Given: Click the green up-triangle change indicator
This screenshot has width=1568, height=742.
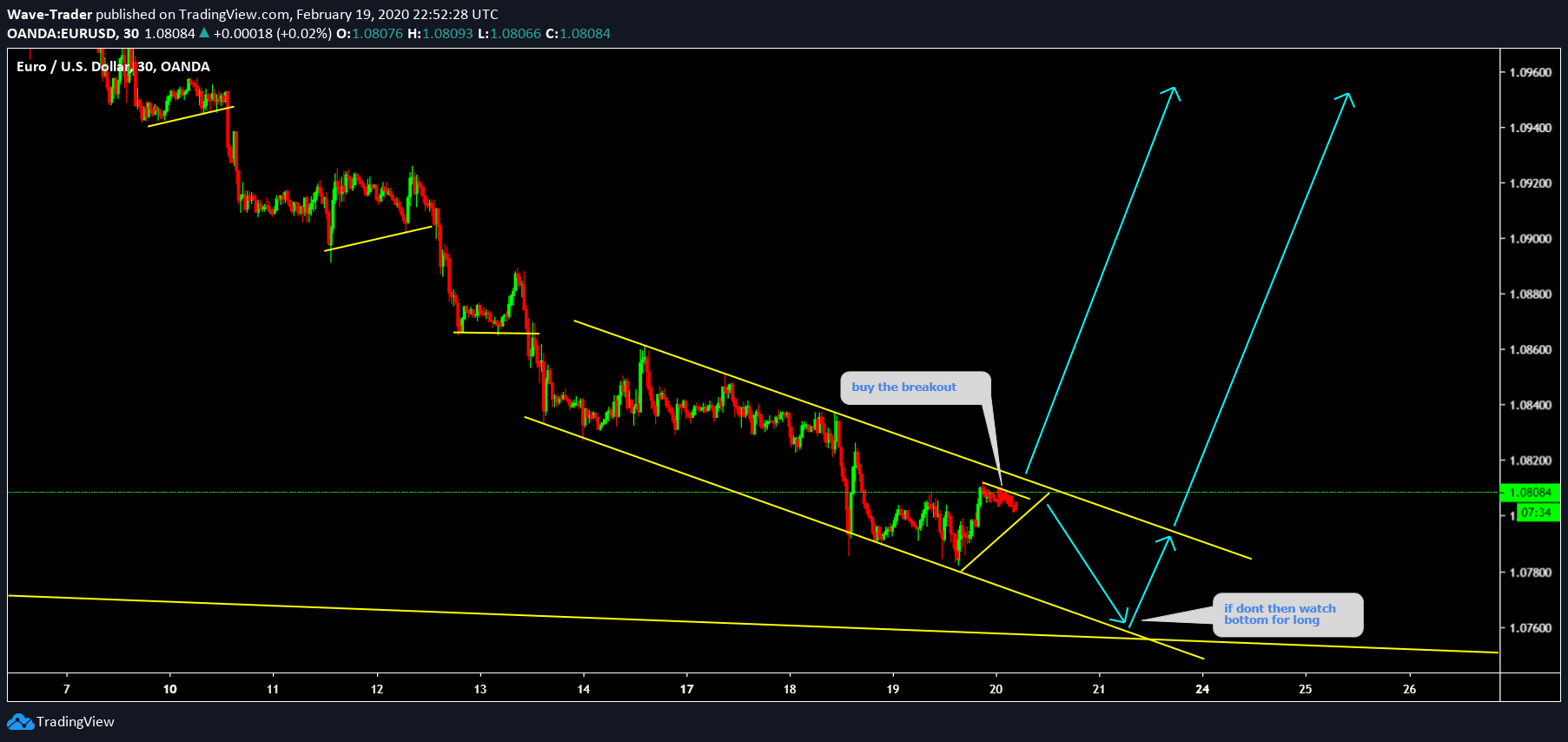Looking at the screenshot, I should [x=204, y=33].
